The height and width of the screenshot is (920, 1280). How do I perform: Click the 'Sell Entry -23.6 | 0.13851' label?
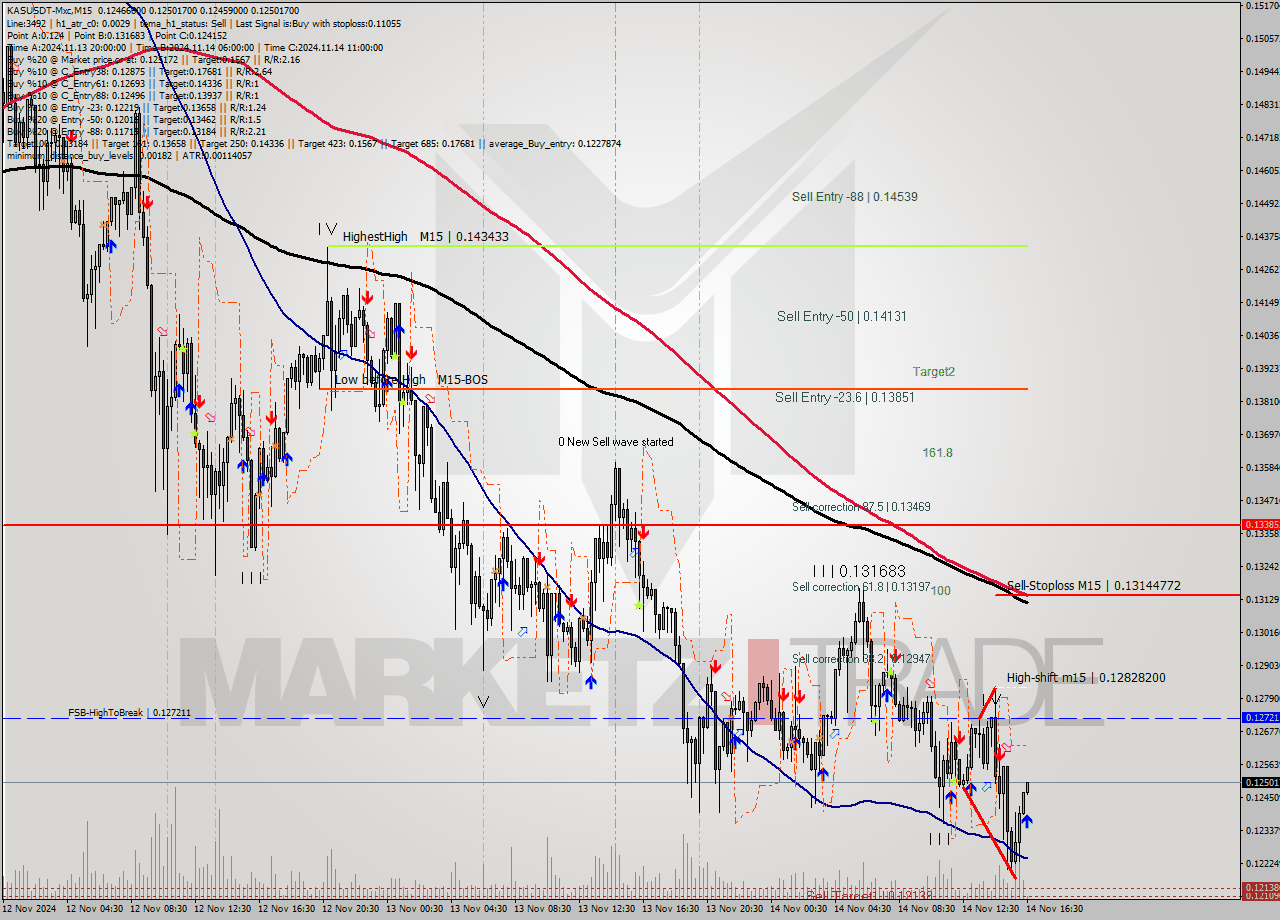845,397
